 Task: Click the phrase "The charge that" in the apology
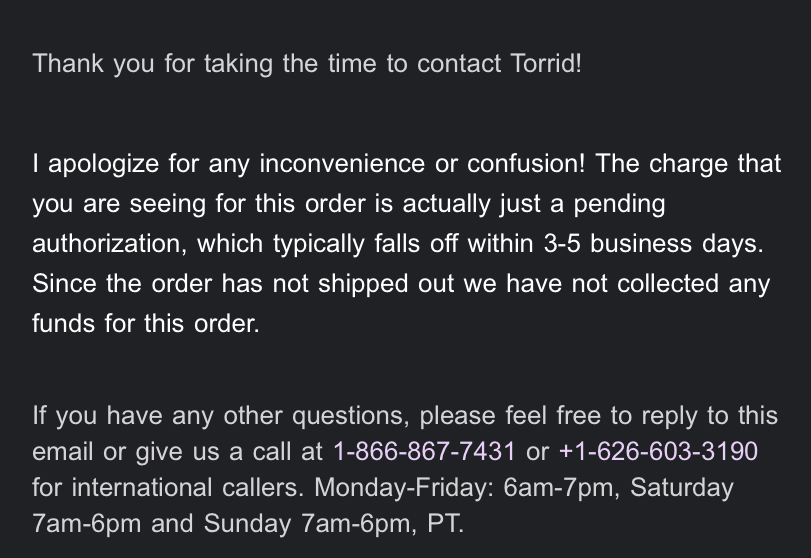click(688, 164)
